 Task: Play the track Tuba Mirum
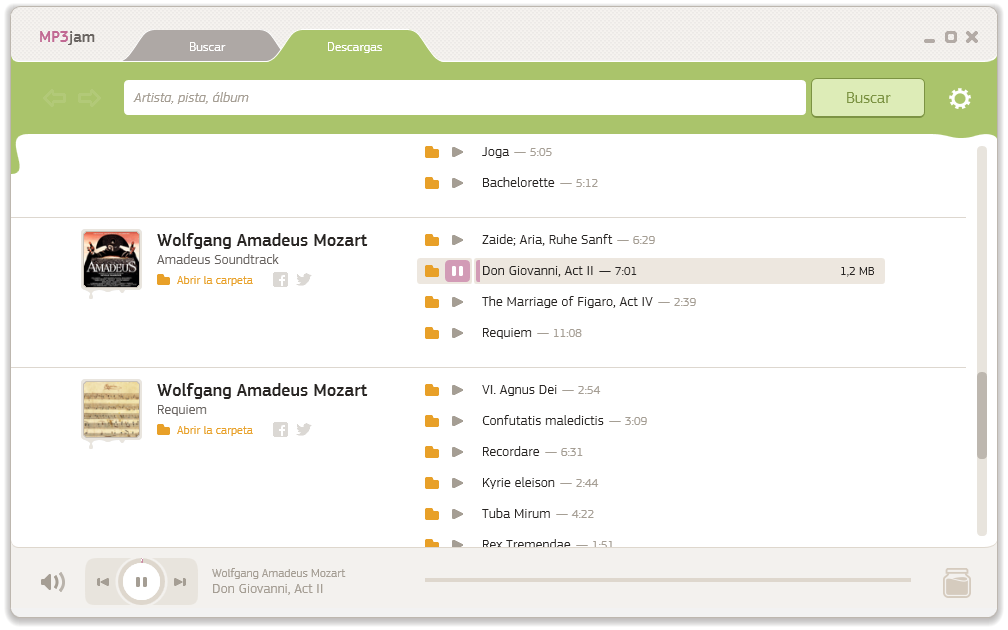tap(458, 513)
